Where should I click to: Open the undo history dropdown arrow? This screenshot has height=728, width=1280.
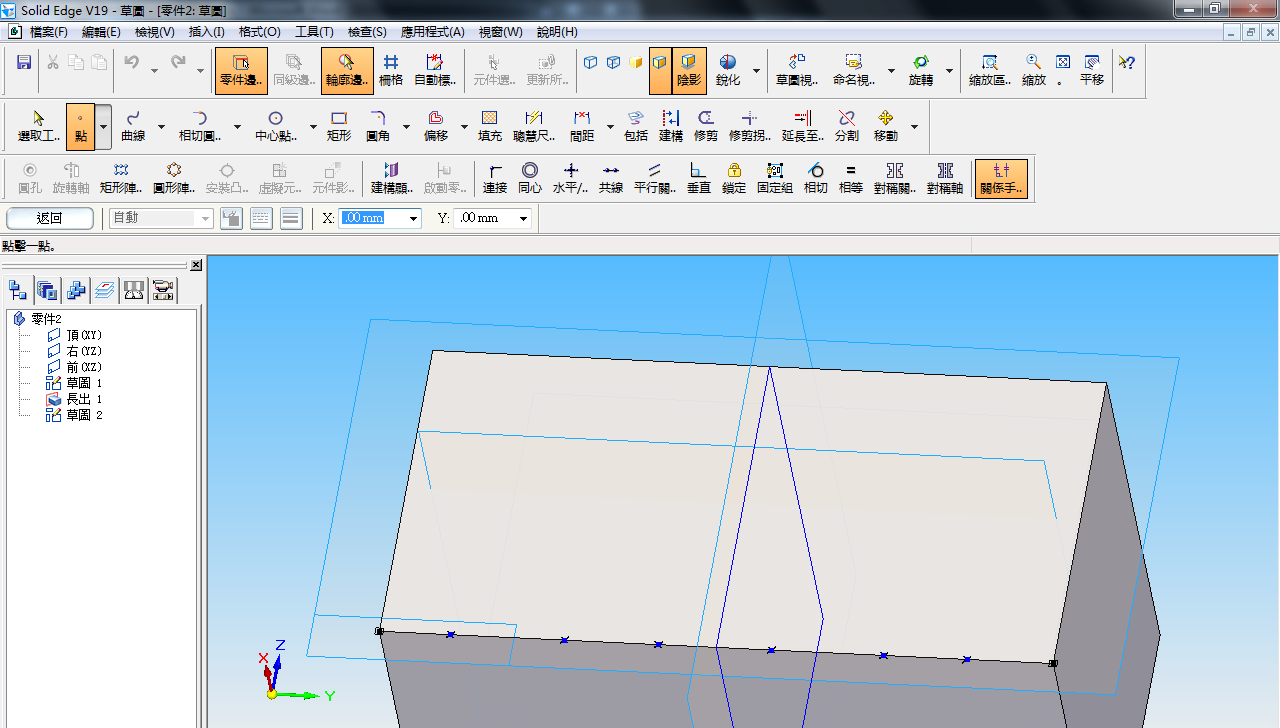(x=154, y=70)
